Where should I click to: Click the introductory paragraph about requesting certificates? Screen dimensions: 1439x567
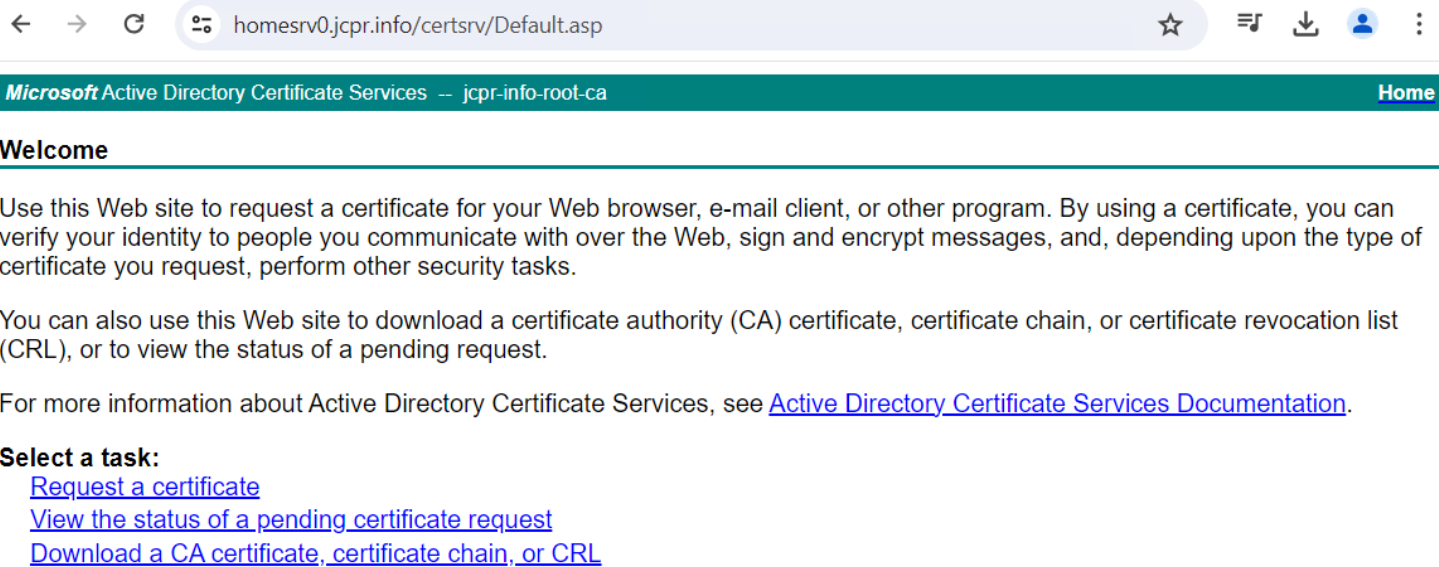710,238
